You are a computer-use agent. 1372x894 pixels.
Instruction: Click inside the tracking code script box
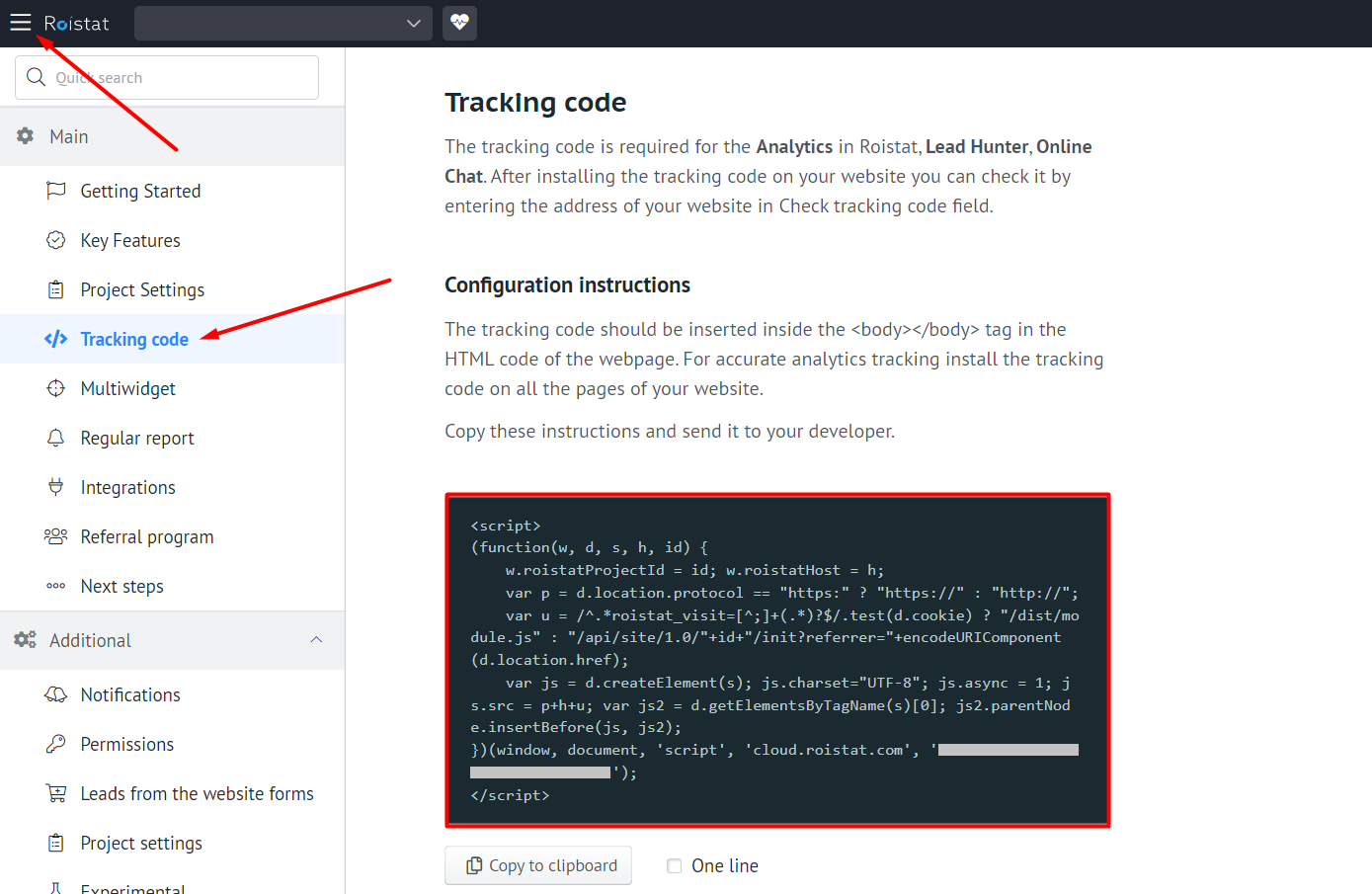[x=777, y=660]
